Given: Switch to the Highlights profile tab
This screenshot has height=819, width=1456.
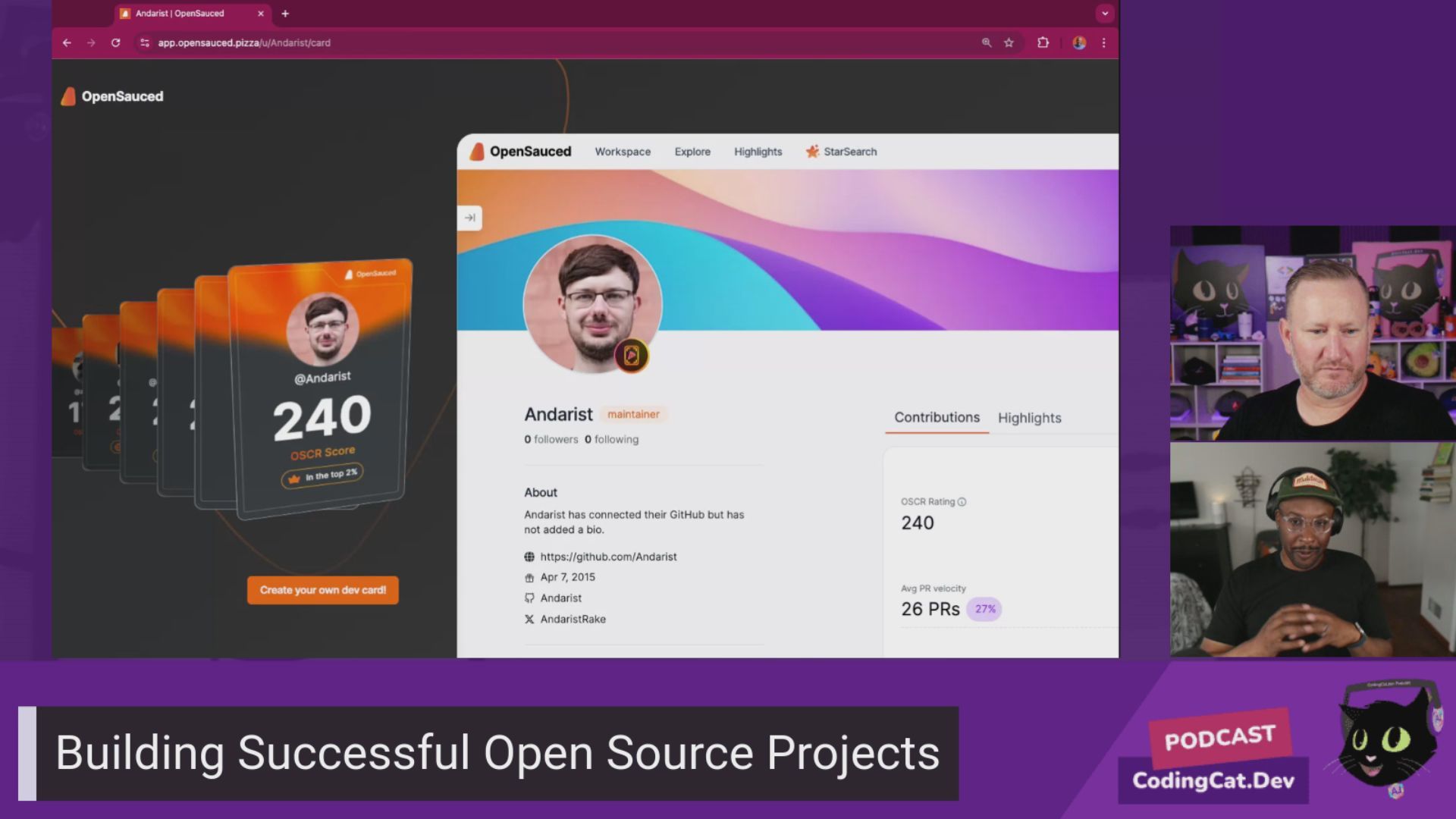Looking at the screenshot, I should (1029, 418).
